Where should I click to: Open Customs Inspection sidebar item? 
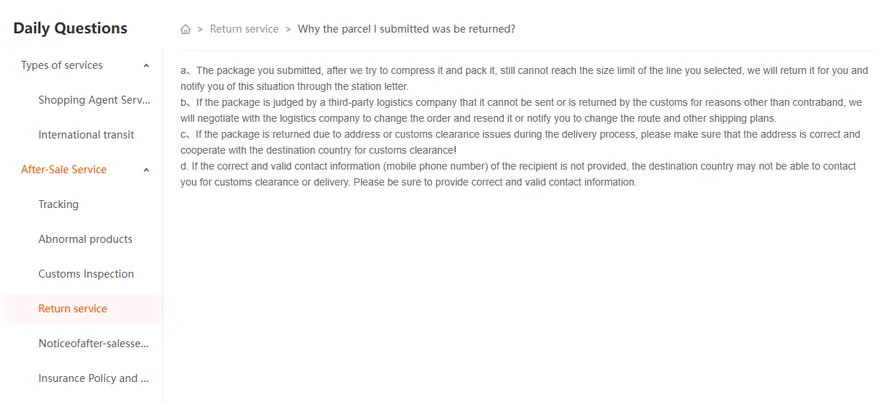tap(86, 274)
